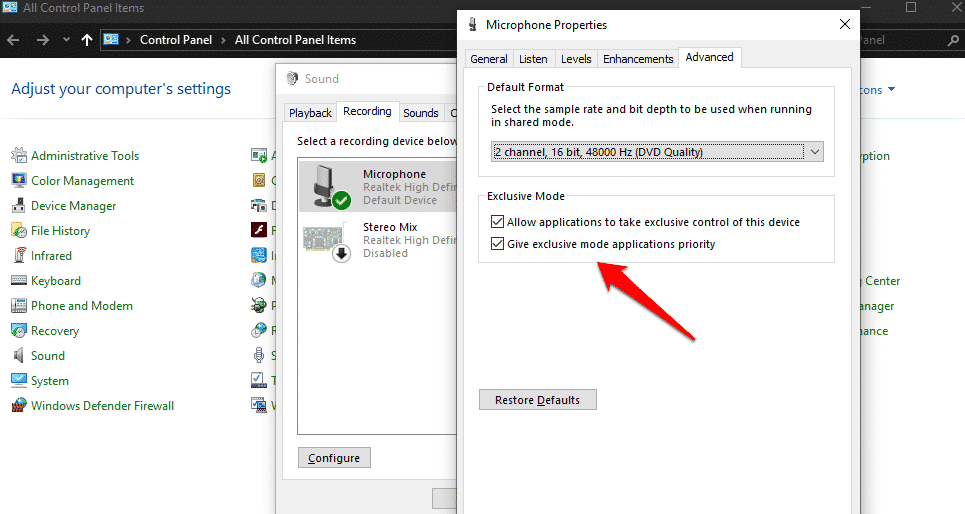Open Device Manager icon
This screenshot has height=514, width=965.
click(x=19, y=206)
